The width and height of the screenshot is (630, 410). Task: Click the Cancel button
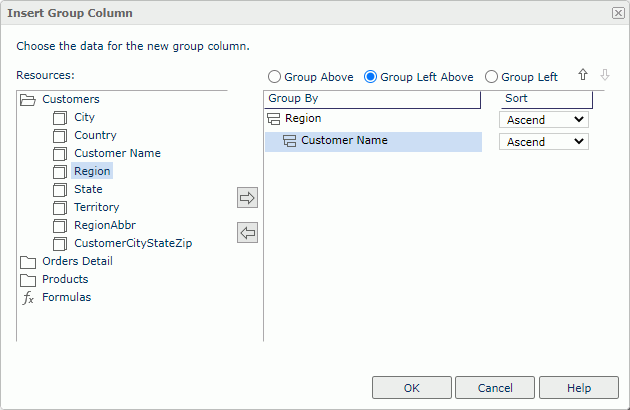pos(495,388)
